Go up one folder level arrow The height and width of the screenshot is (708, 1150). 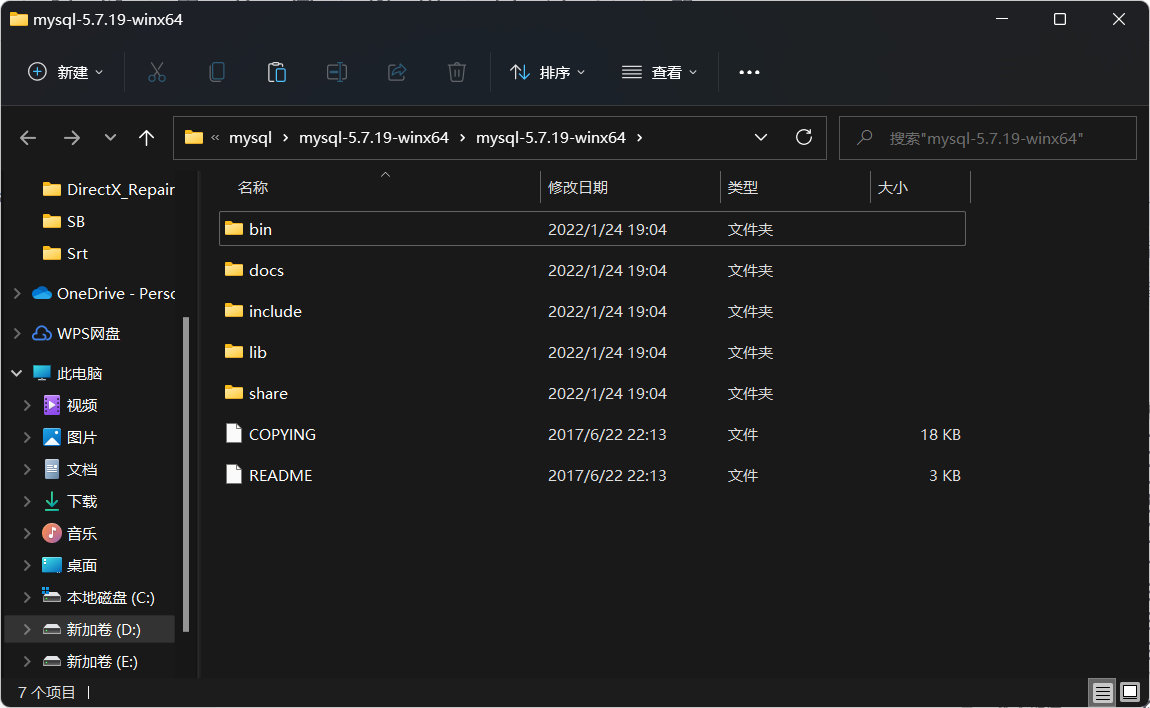[x=146, y=138]
